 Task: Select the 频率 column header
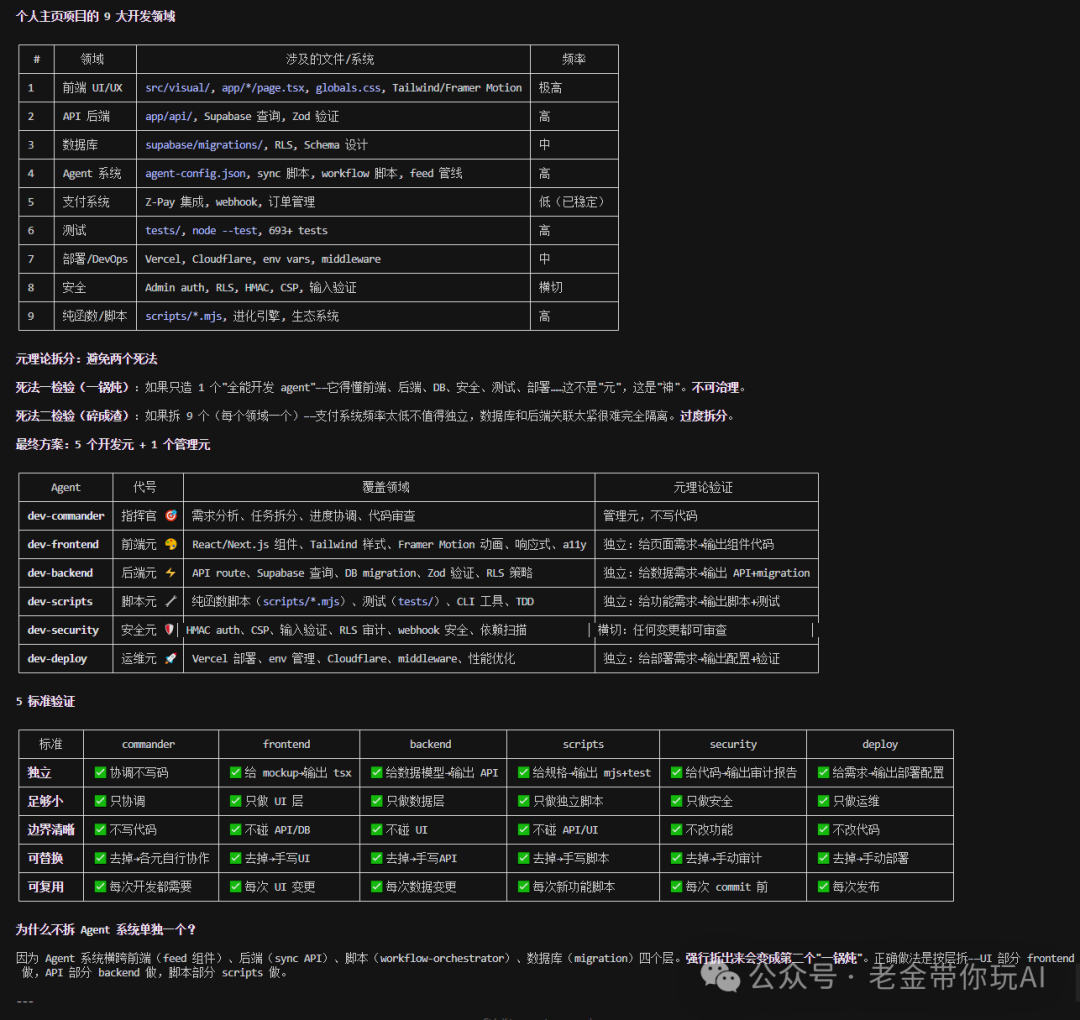pyautogui.click(x=574, y=59)
